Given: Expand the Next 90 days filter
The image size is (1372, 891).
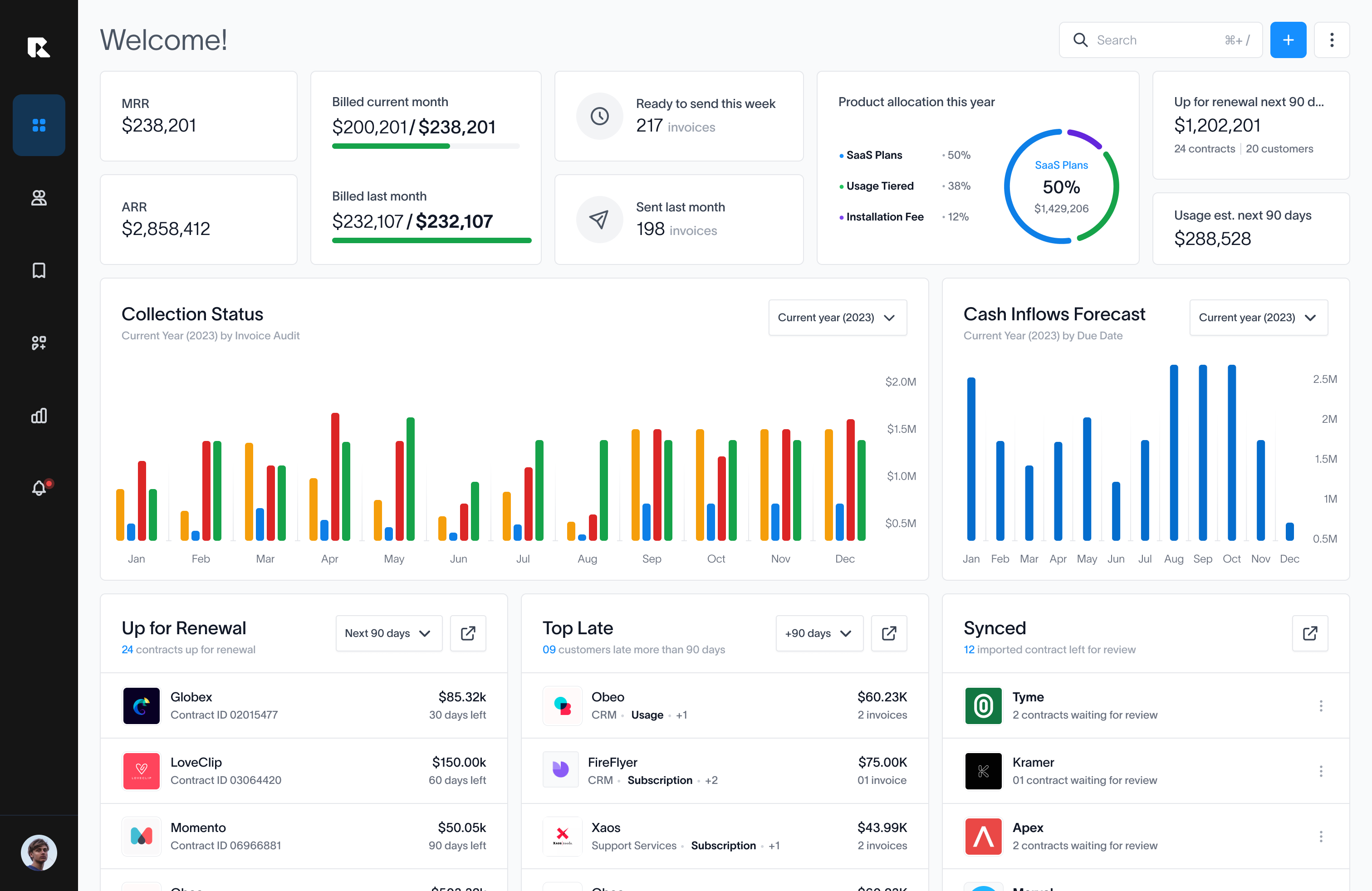Looking at the screenshot, I should [388, 633].
